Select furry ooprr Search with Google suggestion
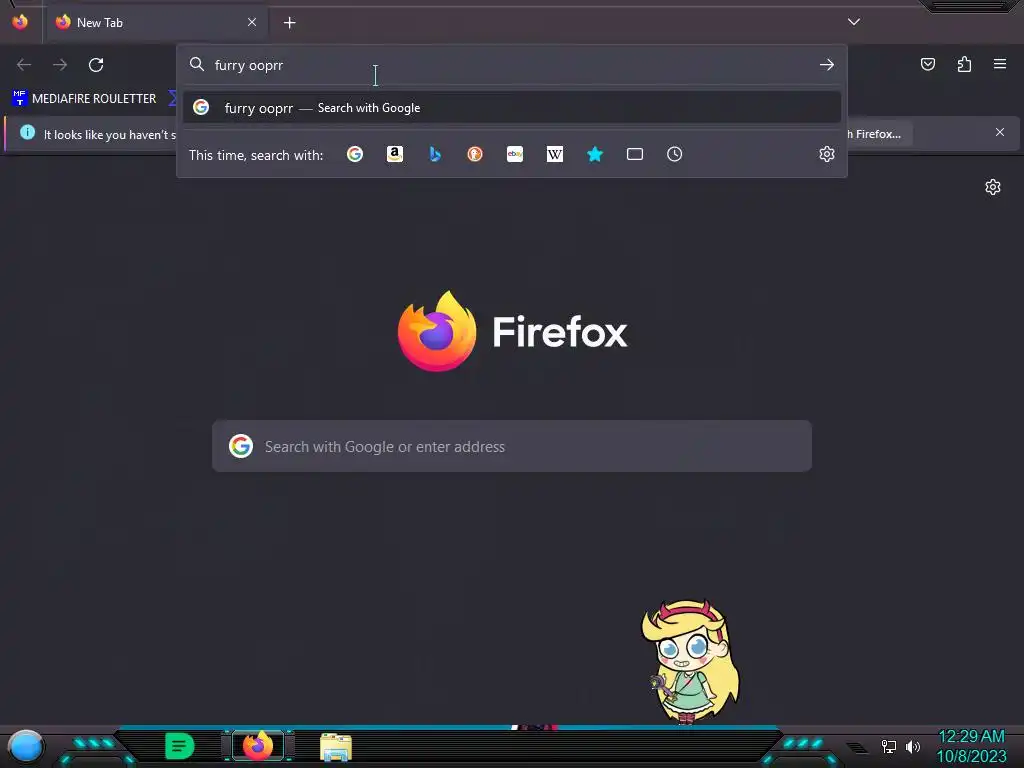 [512, 108]
